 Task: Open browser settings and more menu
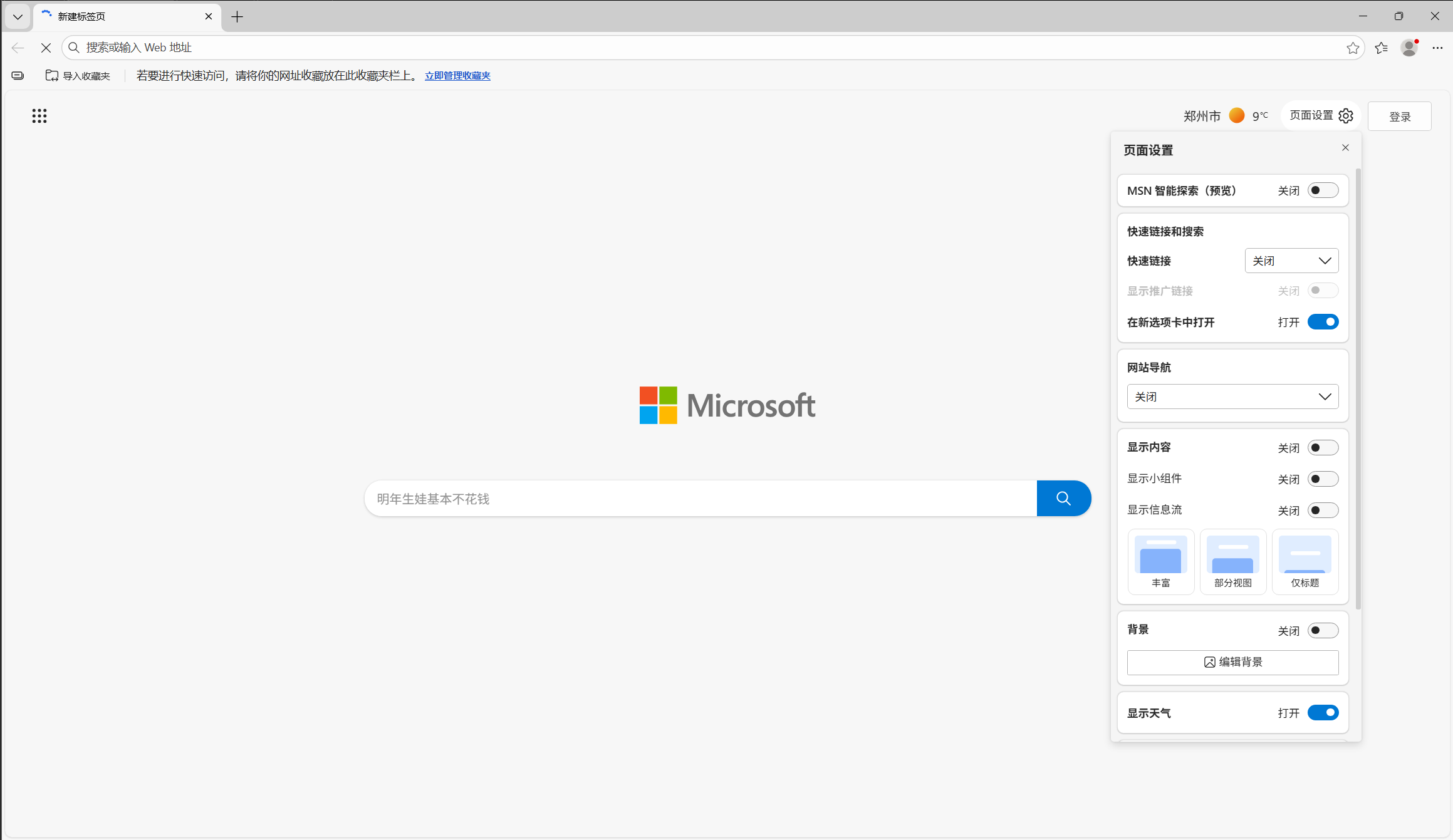pos(1437,48)
